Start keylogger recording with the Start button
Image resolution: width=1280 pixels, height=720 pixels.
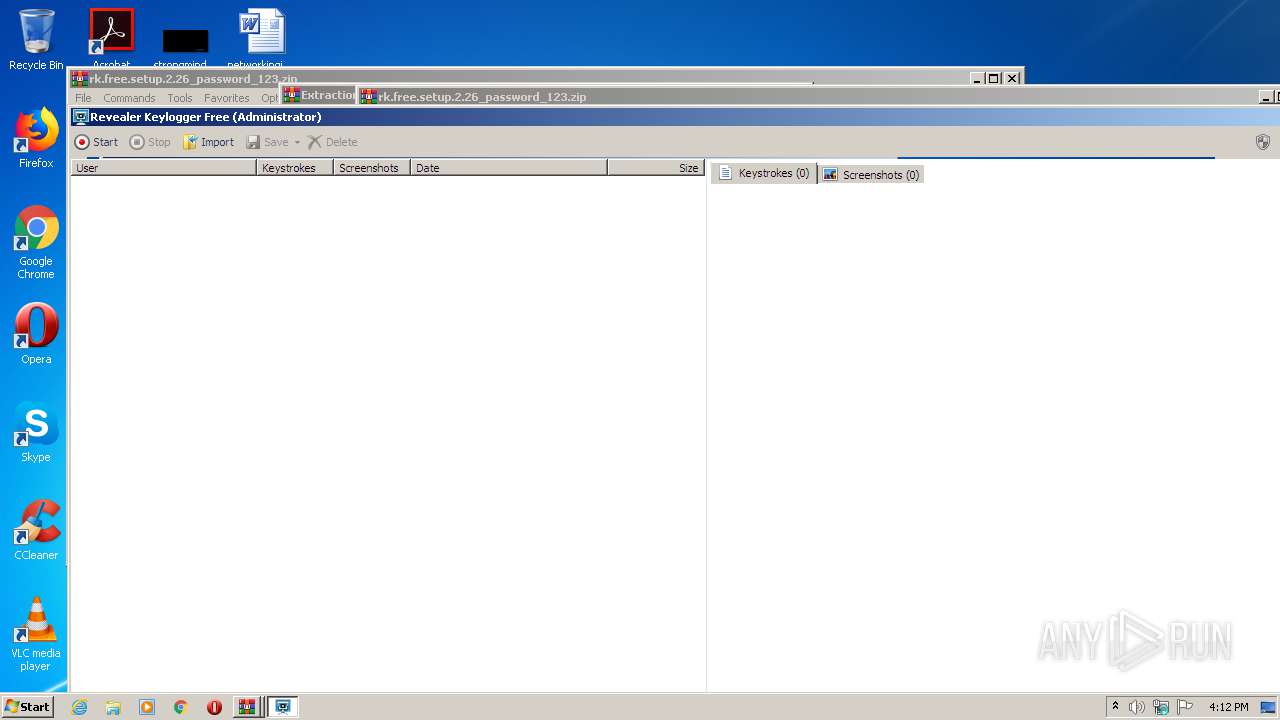point(96,142)
